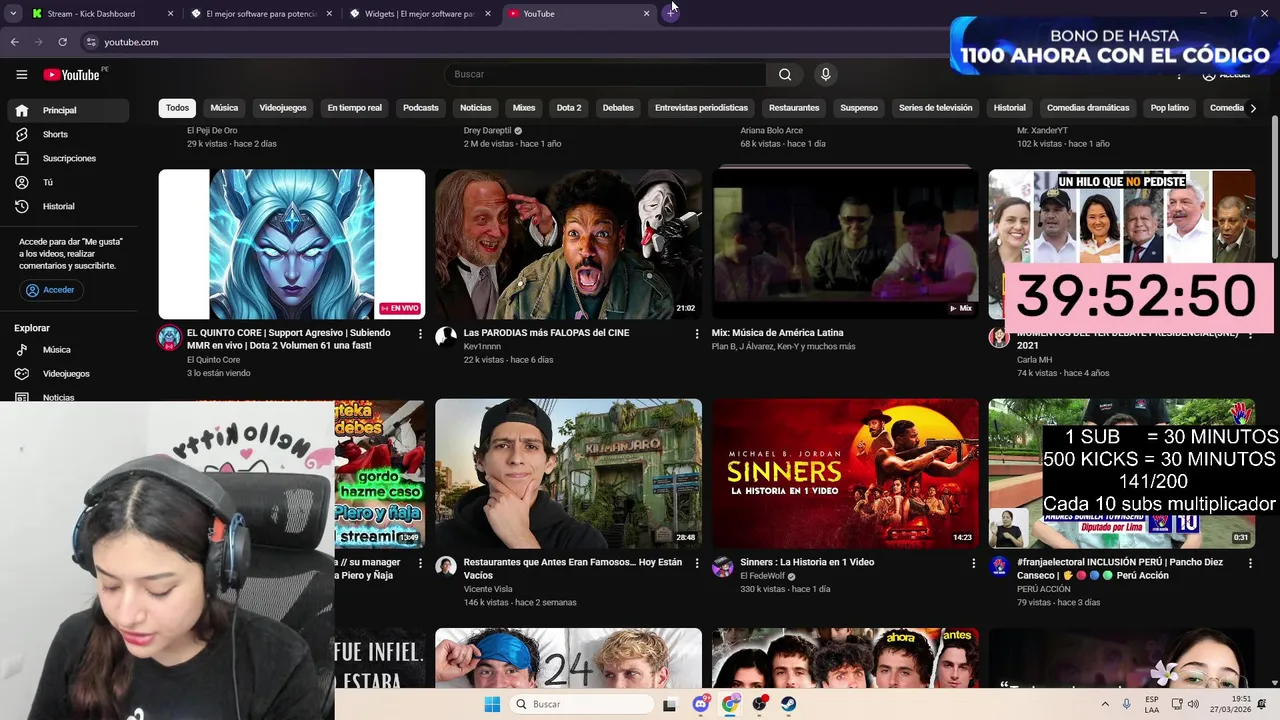This screenshot has width=1280, height=720.
Task: Select the Restaurantes filter chip
Action: (794, 108)
